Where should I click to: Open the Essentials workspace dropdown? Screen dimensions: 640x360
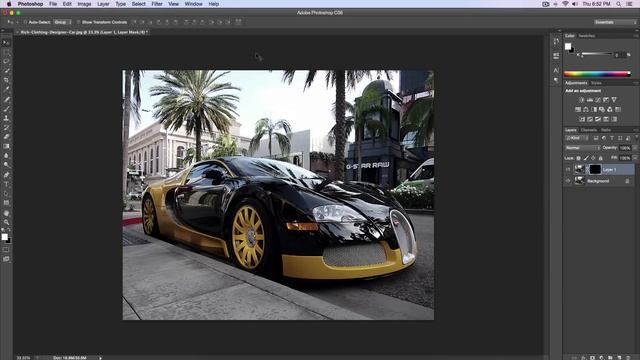tap(615, 22)
